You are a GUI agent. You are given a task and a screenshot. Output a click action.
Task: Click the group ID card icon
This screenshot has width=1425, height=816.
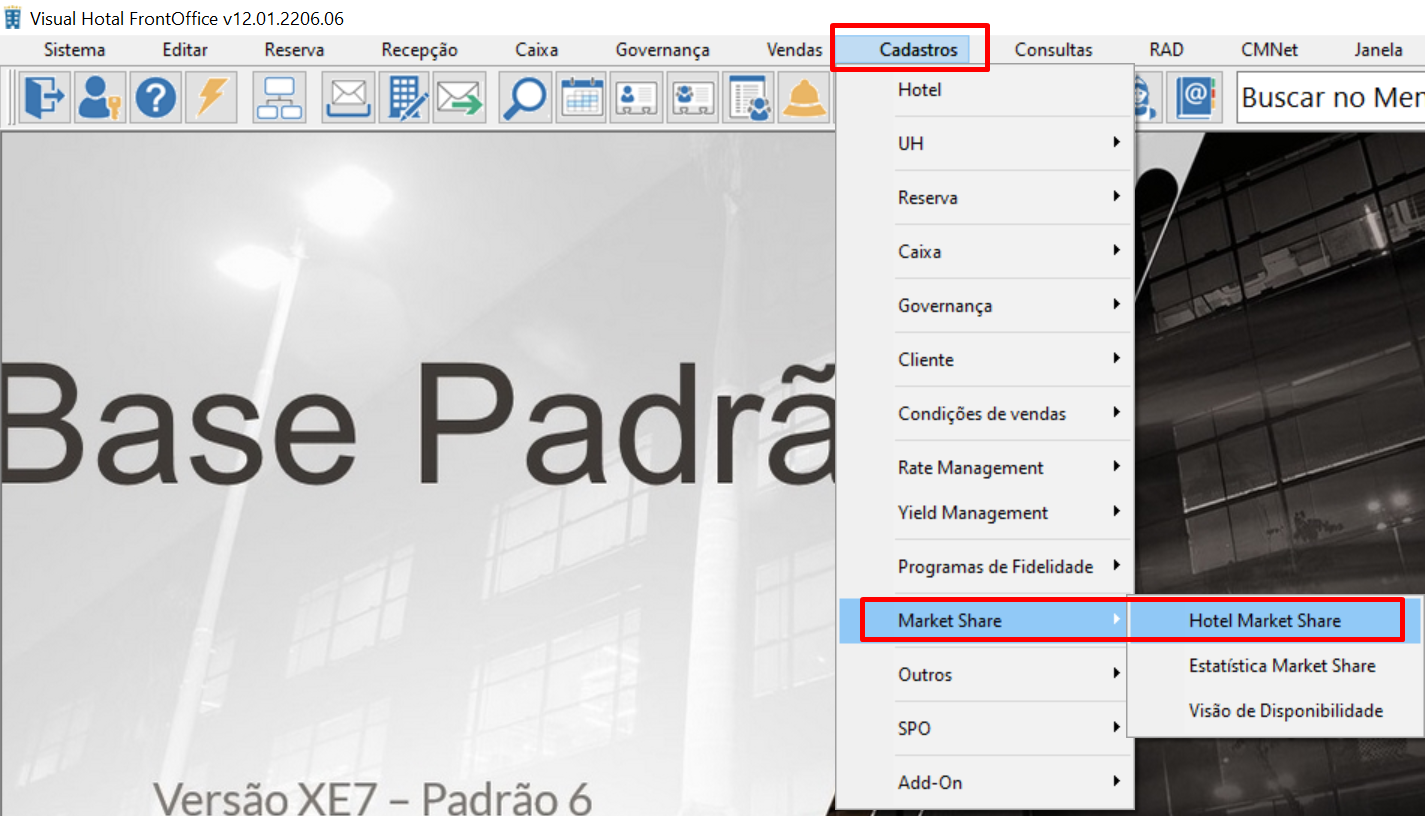(692, 98)
